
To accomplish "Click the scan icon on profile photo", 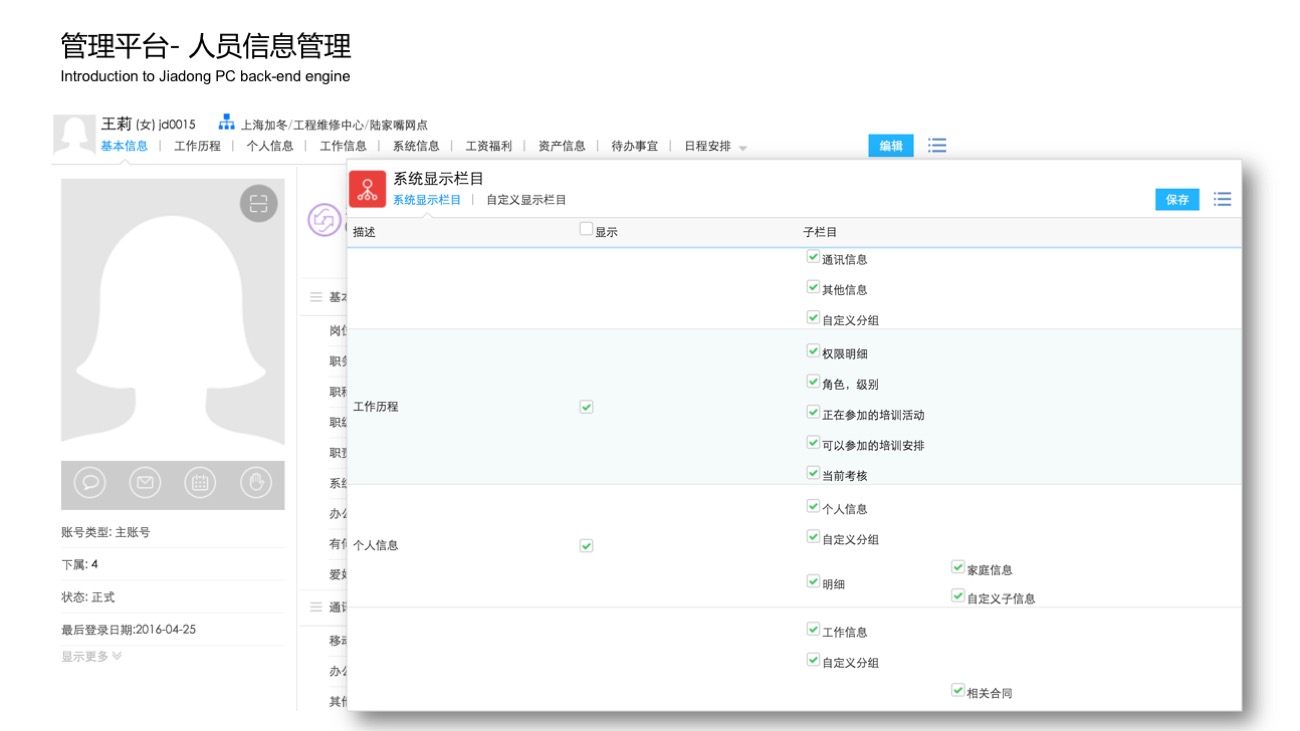I will (x=259, y=204).
